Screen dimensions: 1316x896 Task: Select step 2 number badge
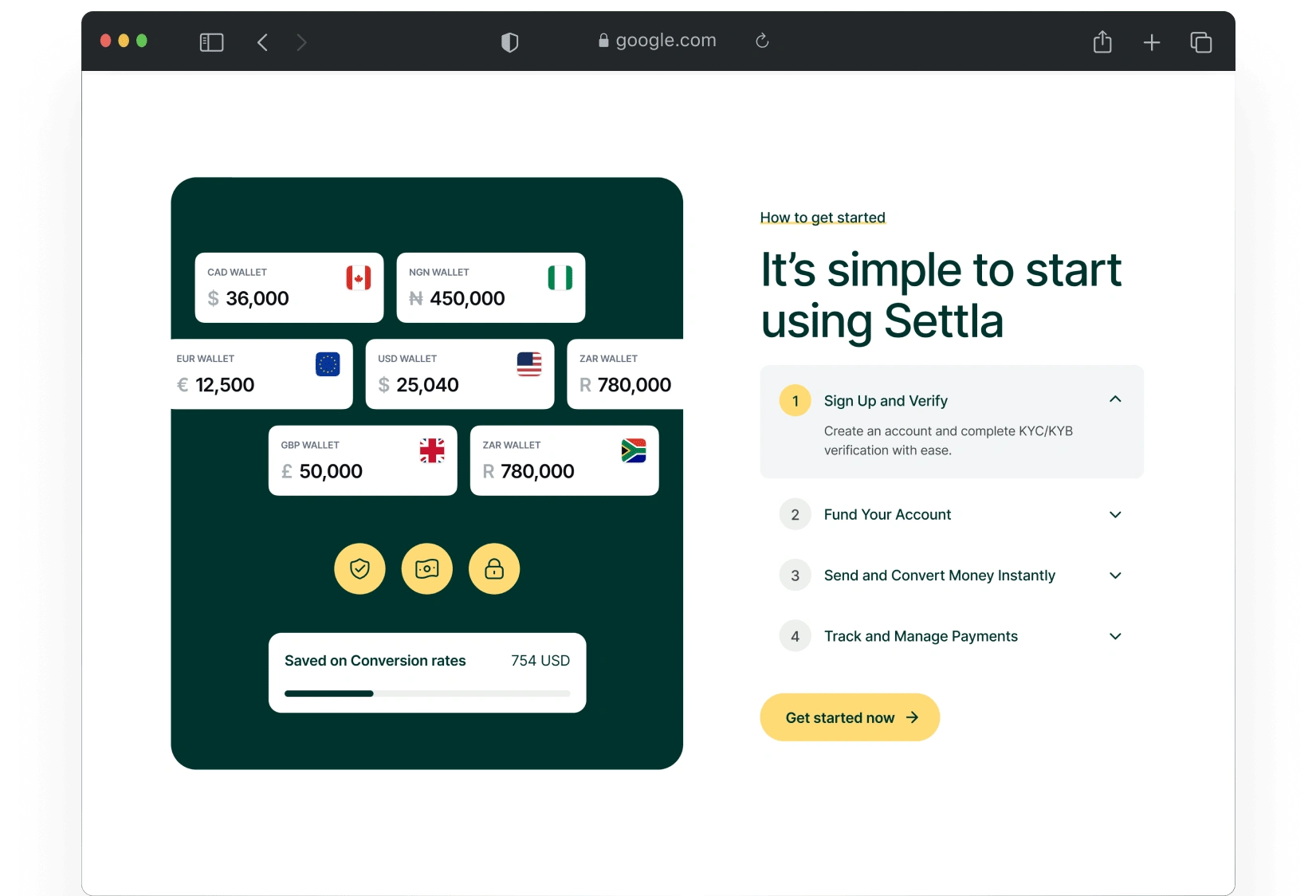click(x=795, y=515)
